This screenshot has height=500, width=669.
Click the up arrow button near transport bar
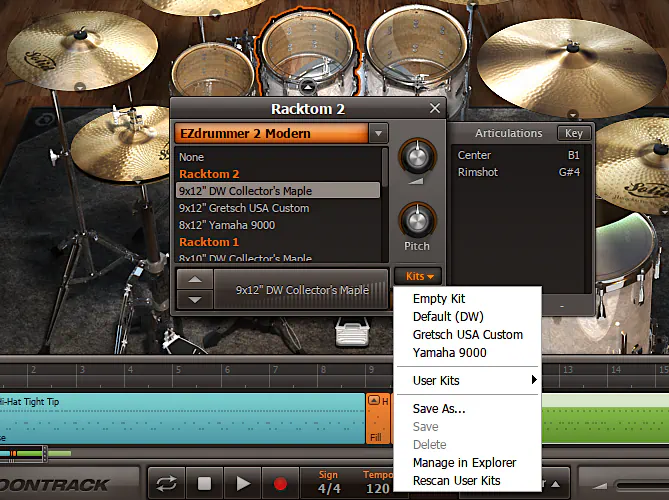tap(556, 484)
